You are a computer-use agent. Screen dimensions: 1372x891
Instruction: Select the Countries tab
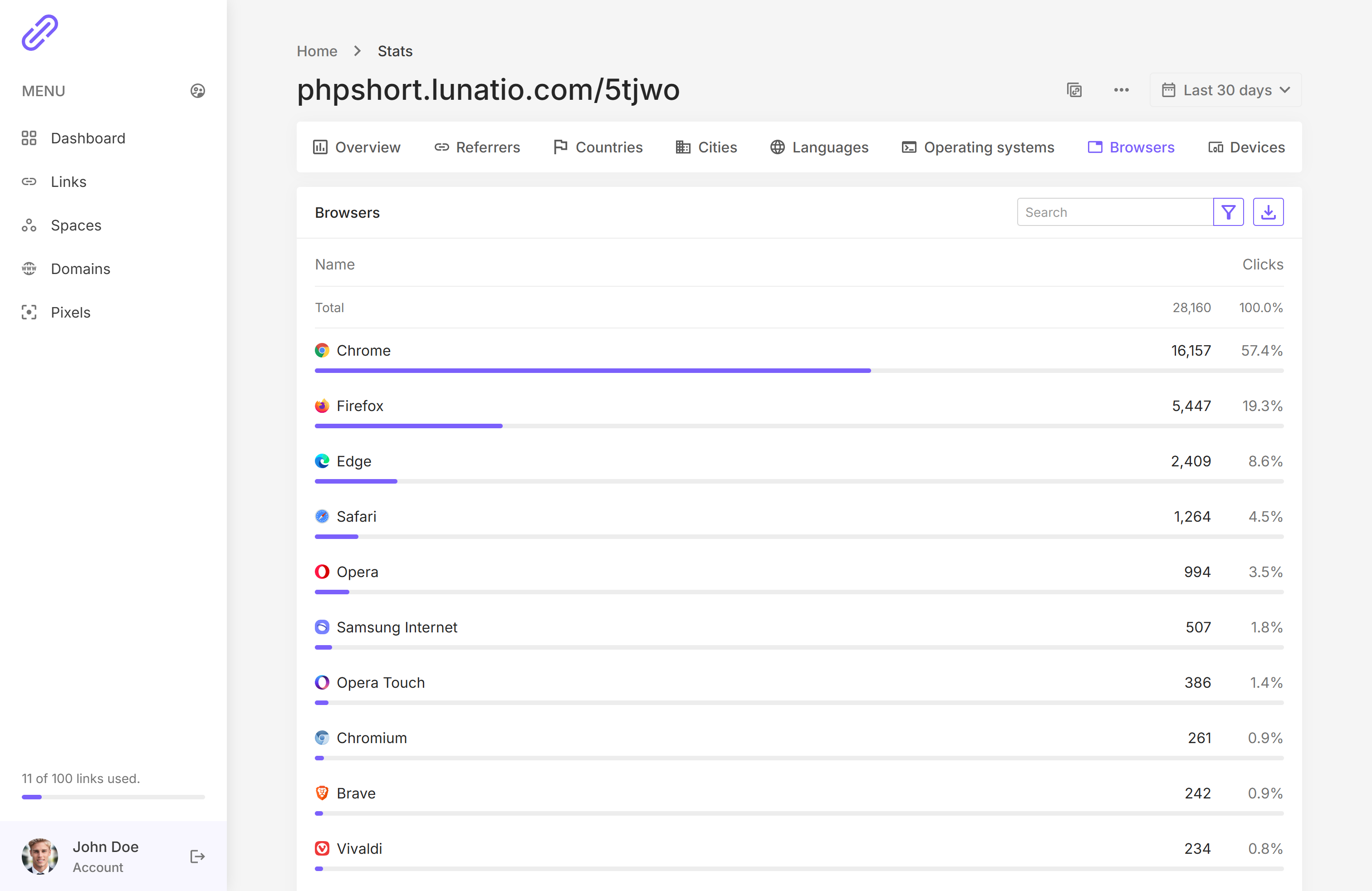pos(598,147)
